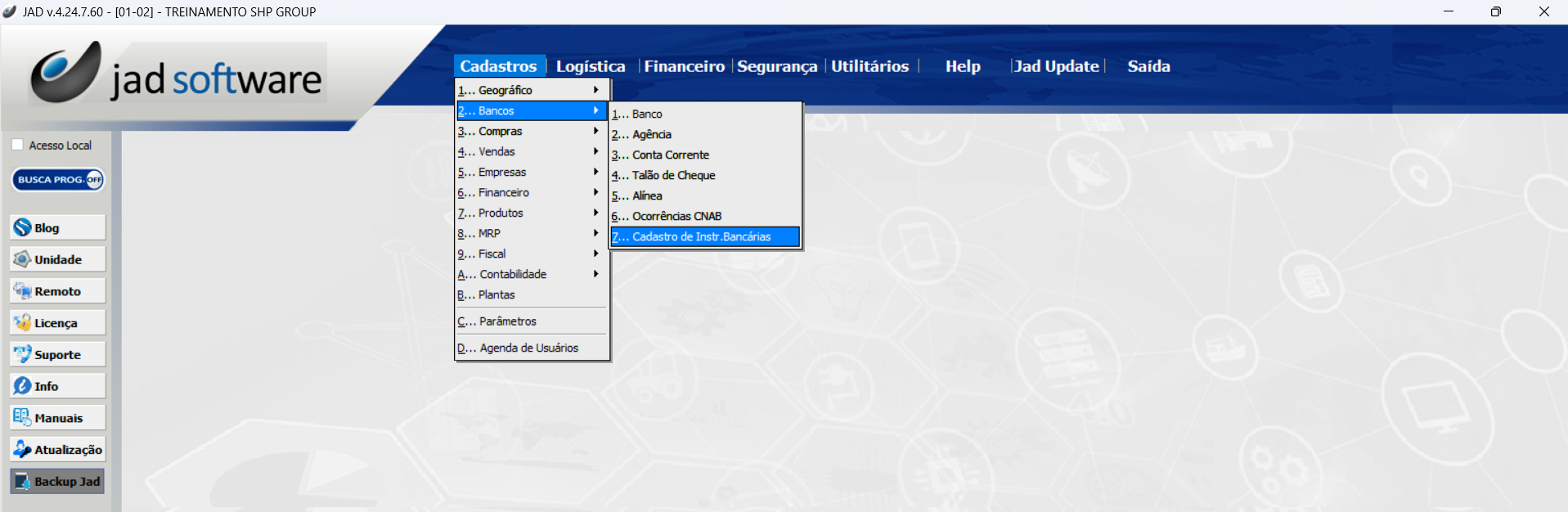This screenshot has width=1568, height=512.
Task: Choose Conta Corrente from Bancos submenu
Action: click(671, 155)
